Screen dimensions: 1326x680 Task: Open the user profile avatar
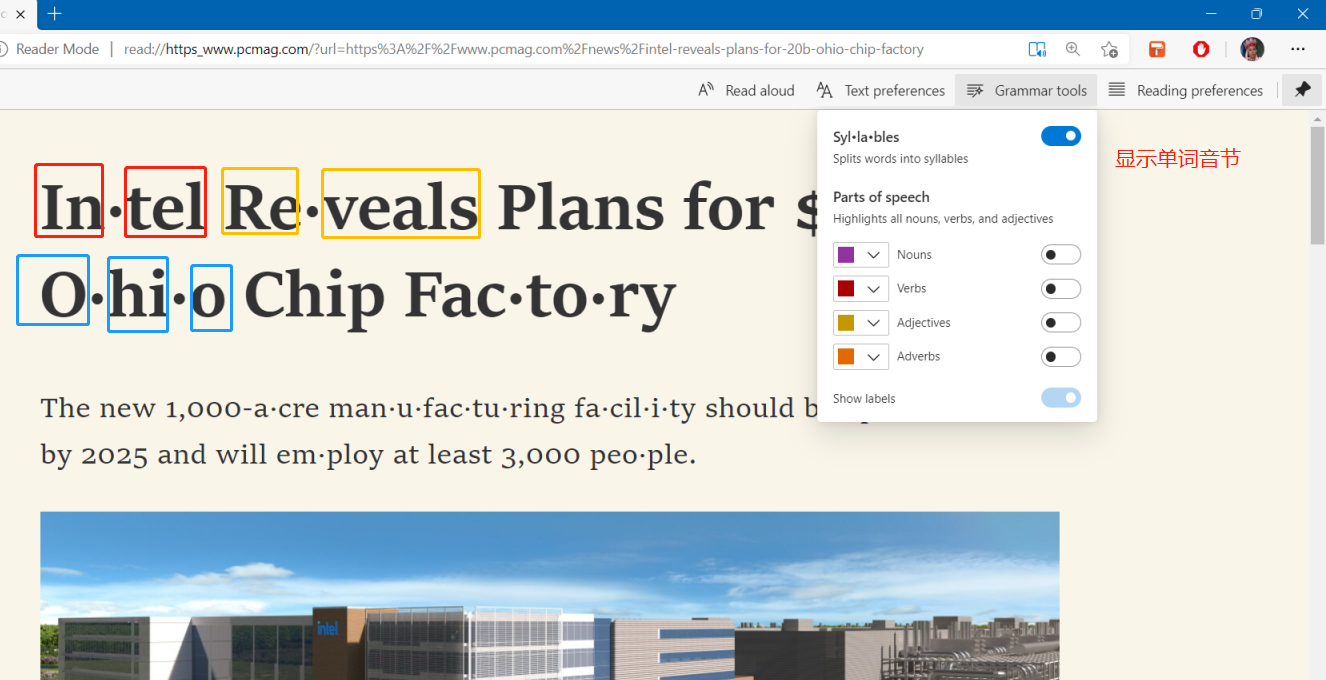click(x=1252, y=49)
